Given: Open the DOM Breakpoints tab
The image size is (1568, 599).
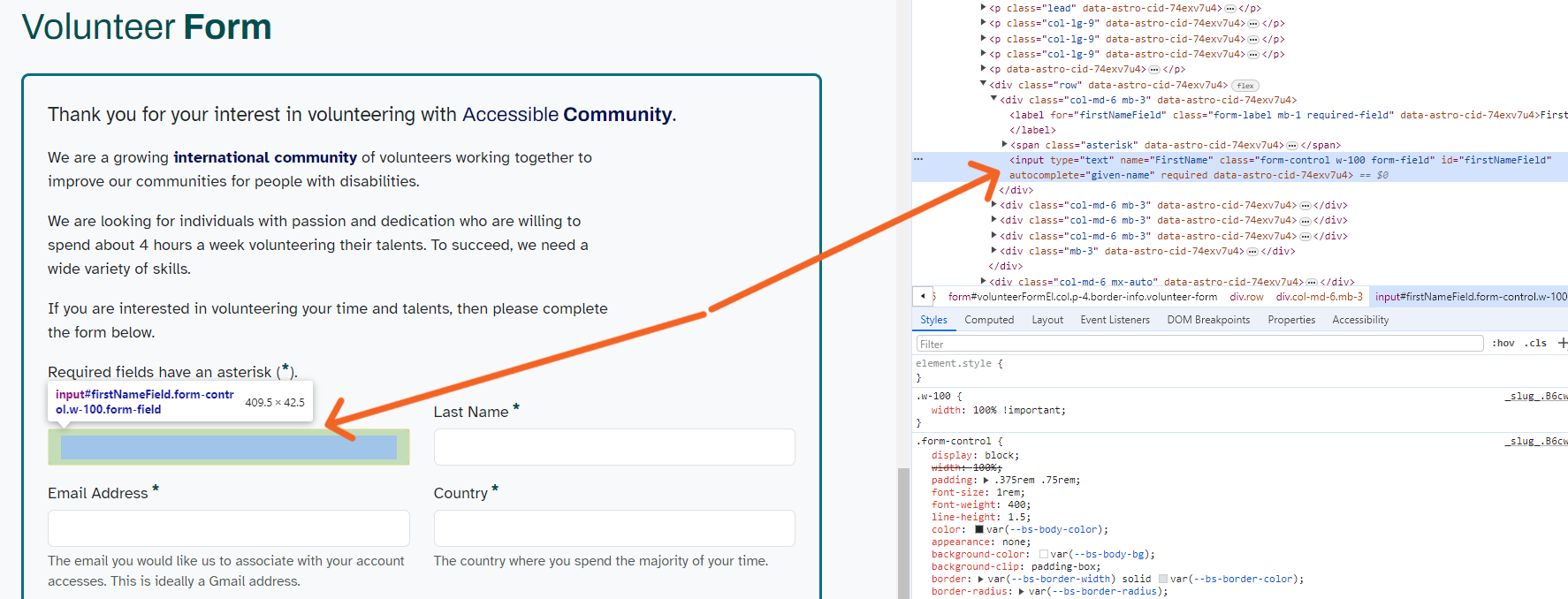Looking at the screenshot, I should [1208, 320].
